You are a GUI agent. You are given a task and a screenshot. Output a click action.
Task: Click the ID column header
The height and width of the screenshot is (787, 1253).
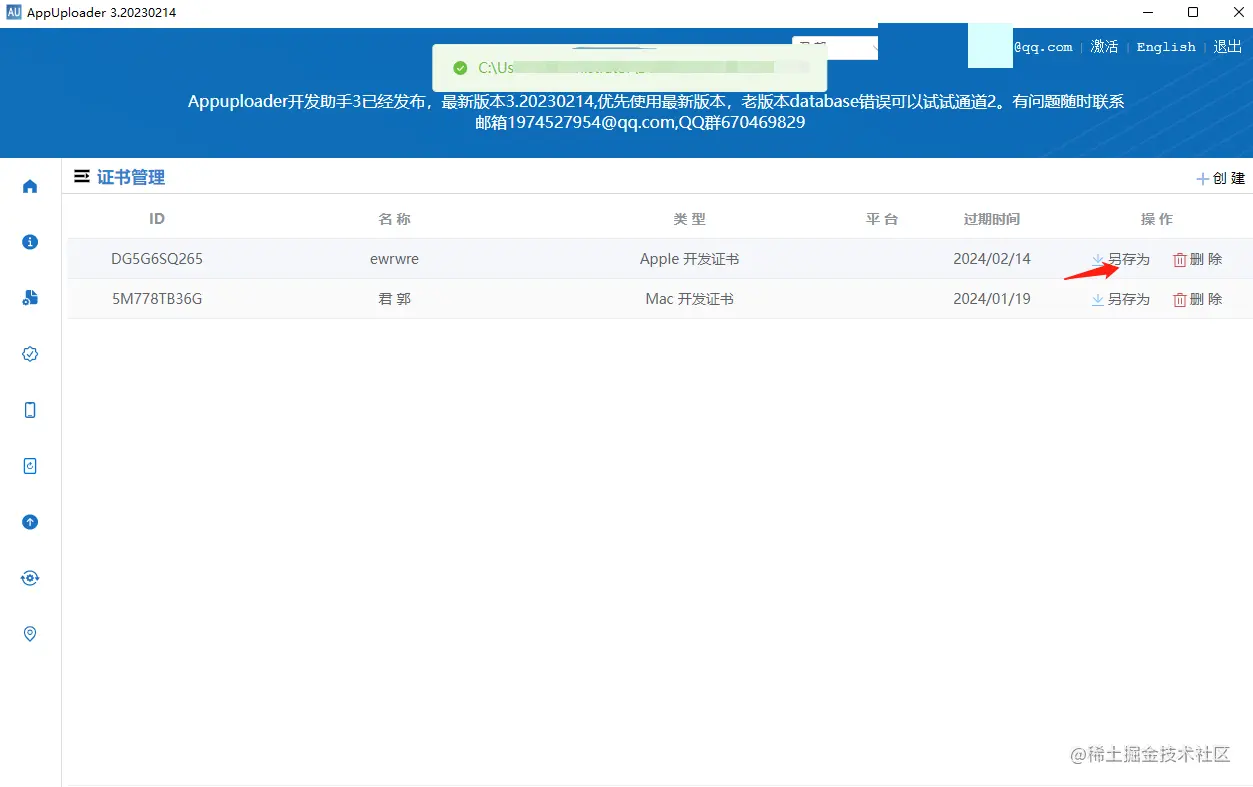click(x=157, y=219)
